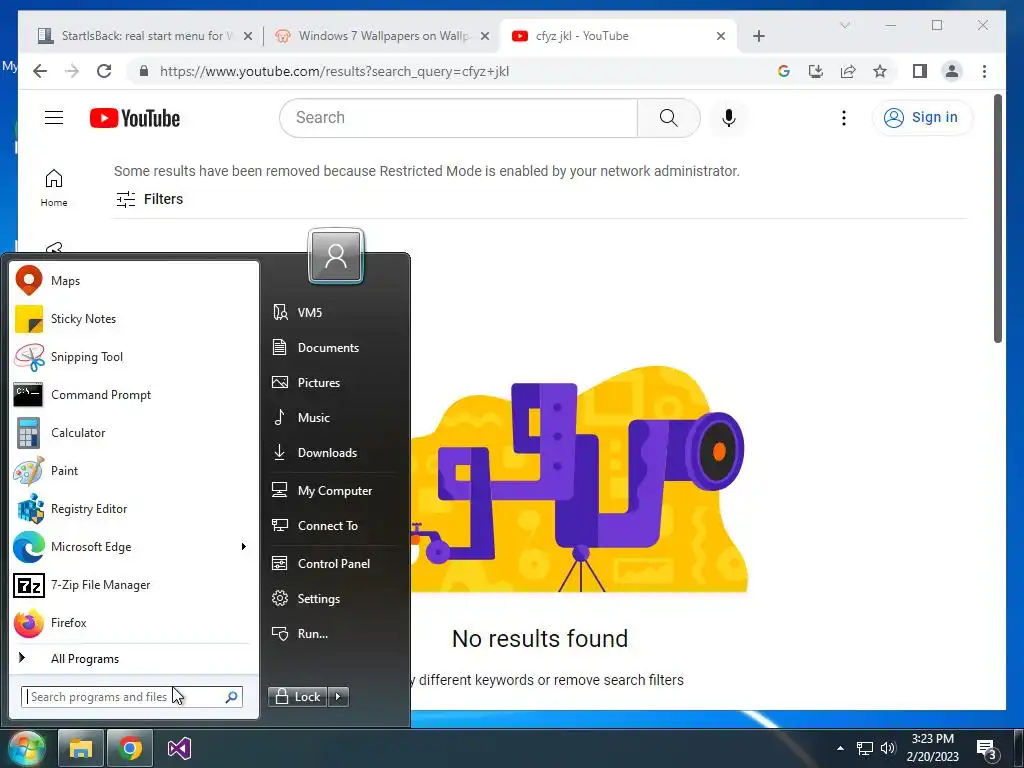Viewport: 1024px width, 768px height.
Task: Go back to previous page
Action: point(40,71)
